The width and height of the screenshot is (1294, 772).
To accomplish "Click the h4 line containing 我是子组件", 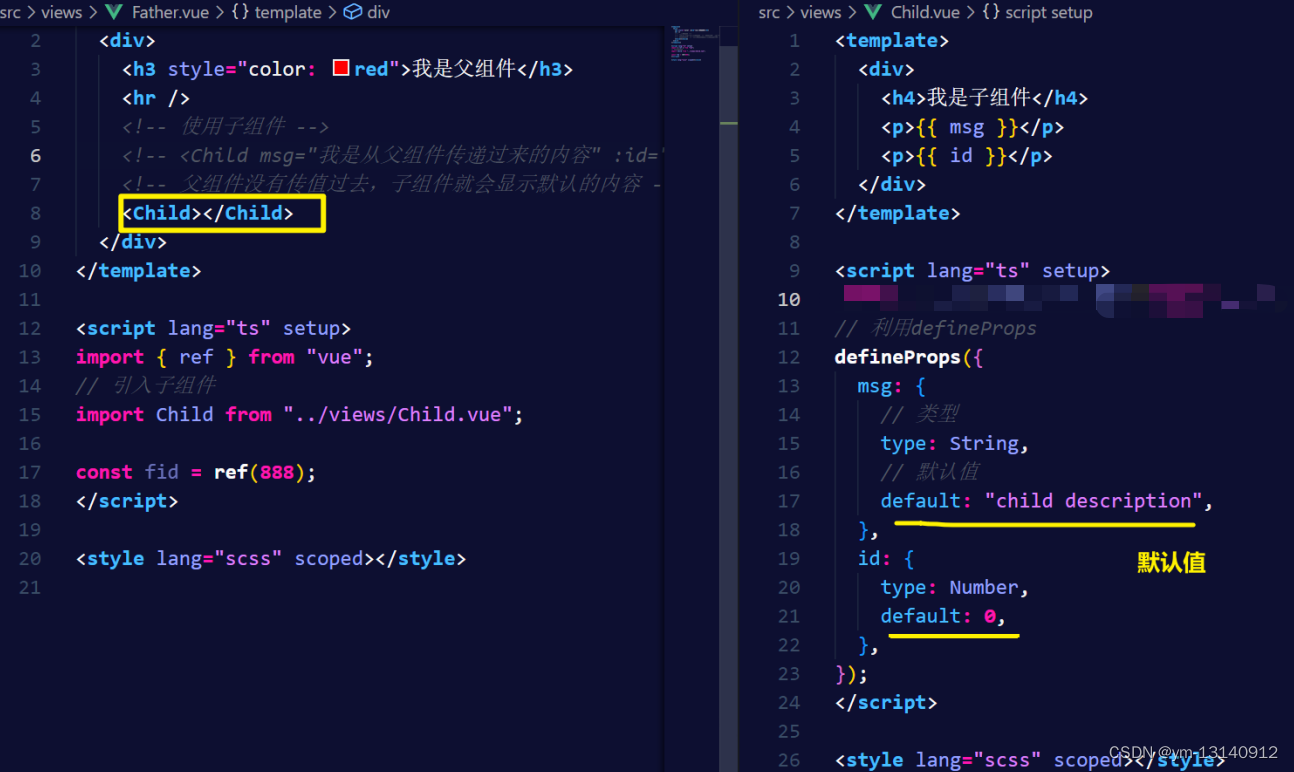I will coord(984,98).
